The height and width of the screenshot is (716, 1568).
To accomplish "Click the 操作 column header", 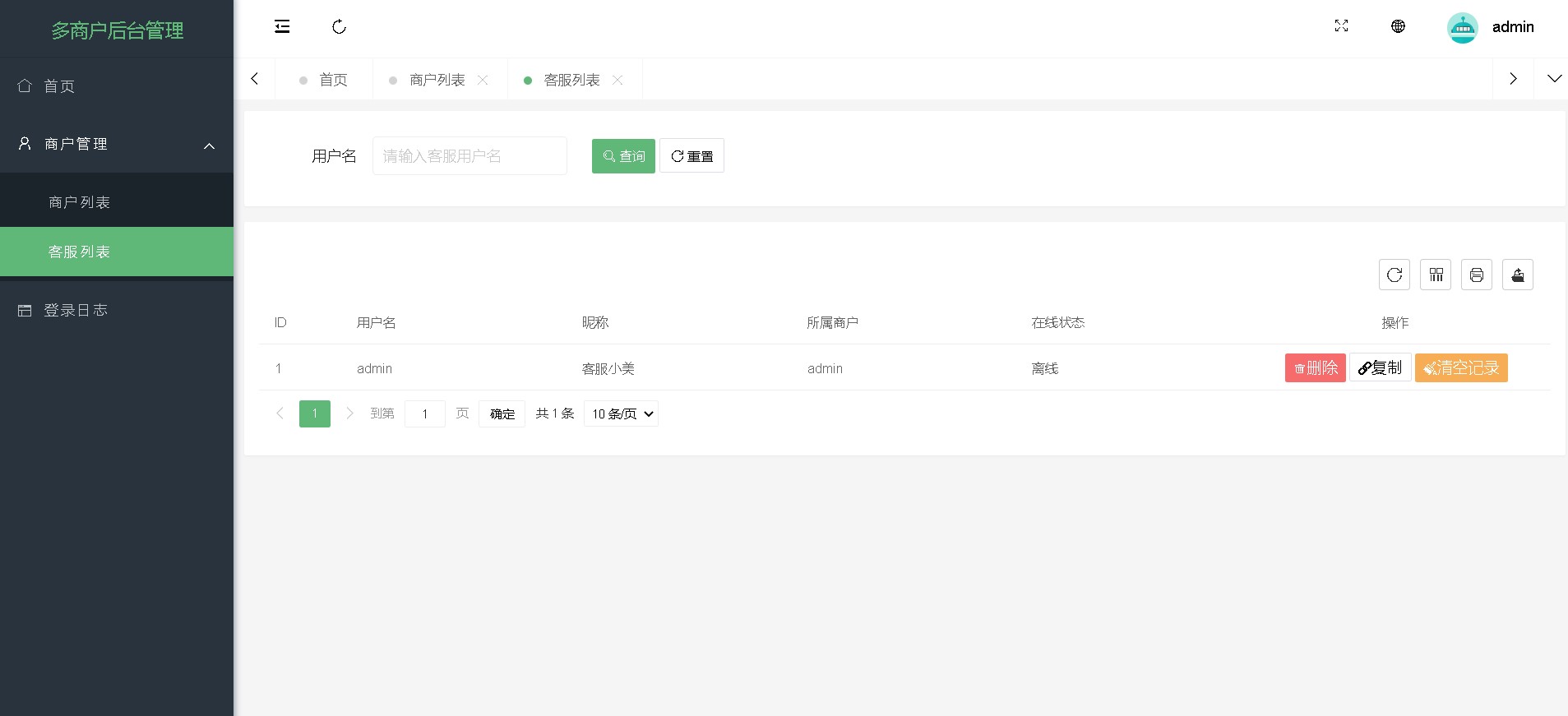I will pyautogui.click(x=1395, y=322).
